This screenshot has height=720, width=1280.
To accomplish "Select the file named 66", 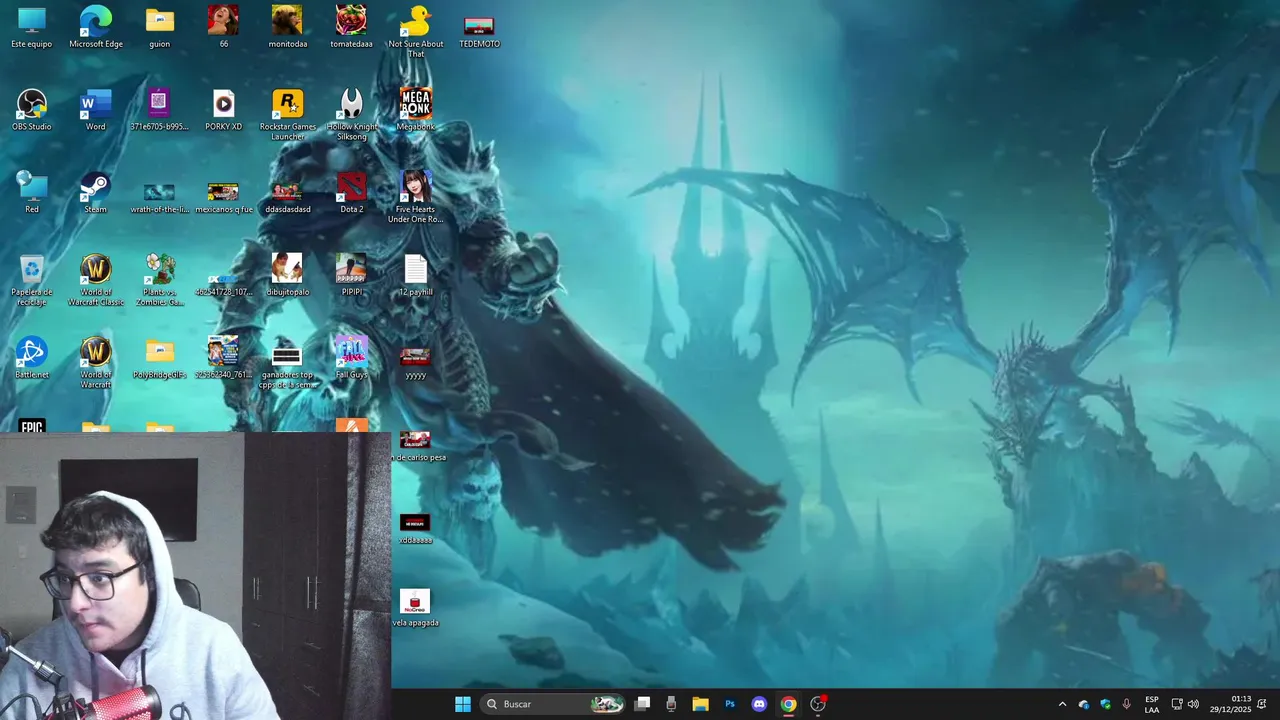I will click(223, 27).
